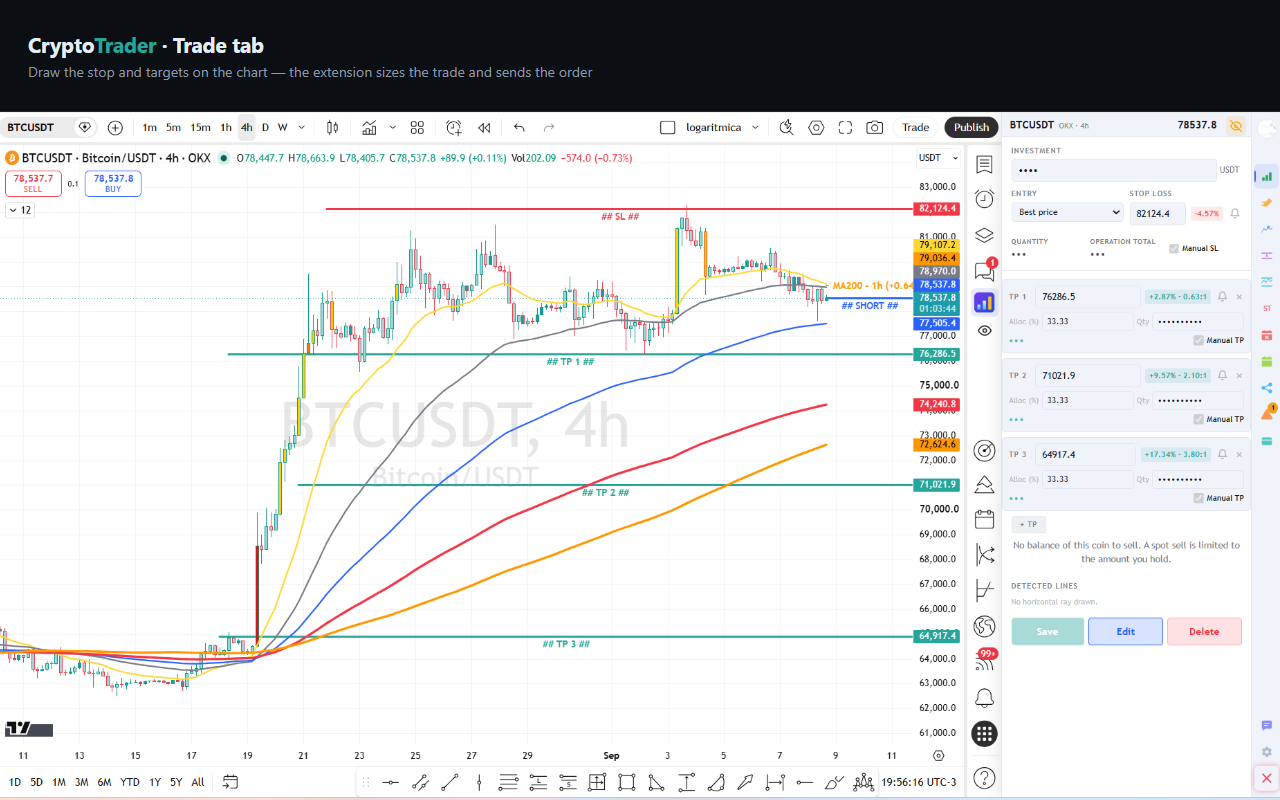
Task: Select the 1h timeframe
Action: 226,127
